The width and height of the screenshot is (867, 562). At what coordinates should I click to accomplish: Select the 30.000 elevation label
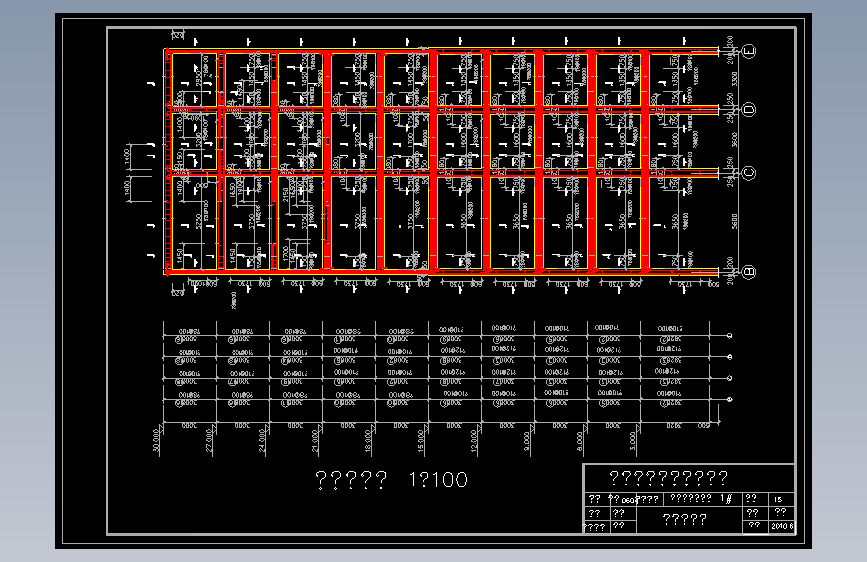click(156, 441)
